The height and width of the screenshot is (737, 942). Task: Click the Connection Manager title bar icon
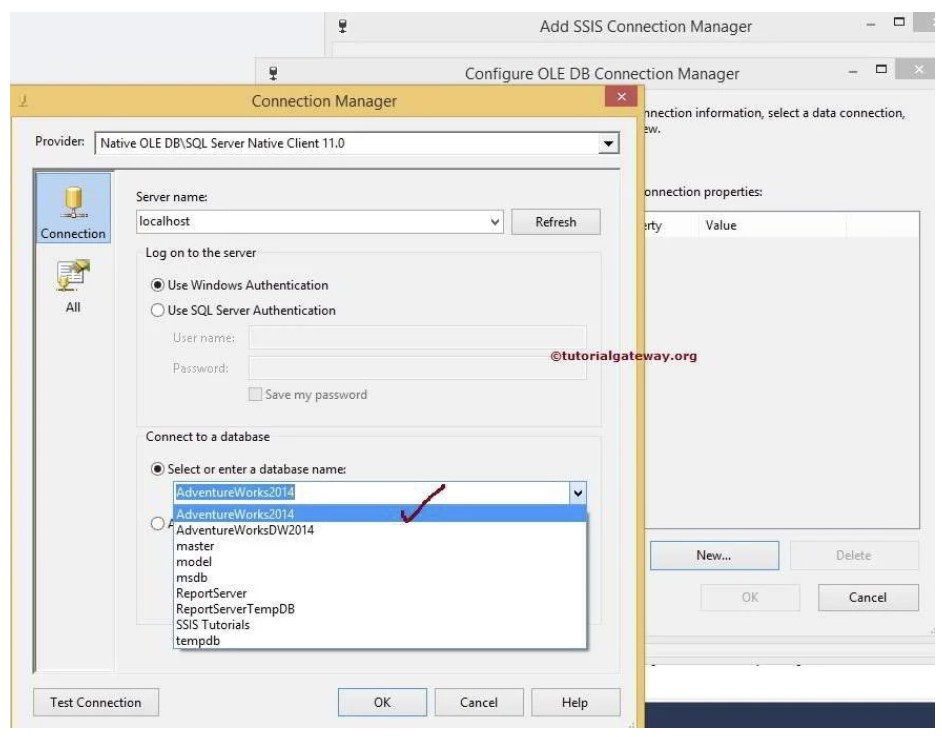tap(23, 100)
